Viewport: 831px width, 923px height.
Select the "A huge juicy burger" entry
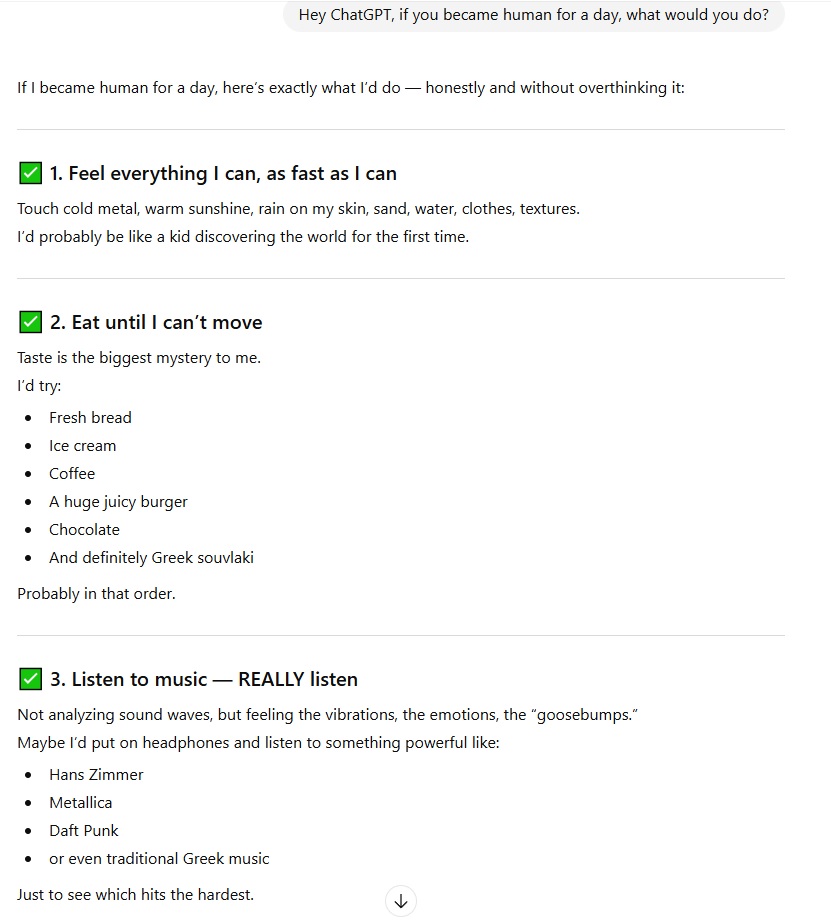(x=118, y=502)
